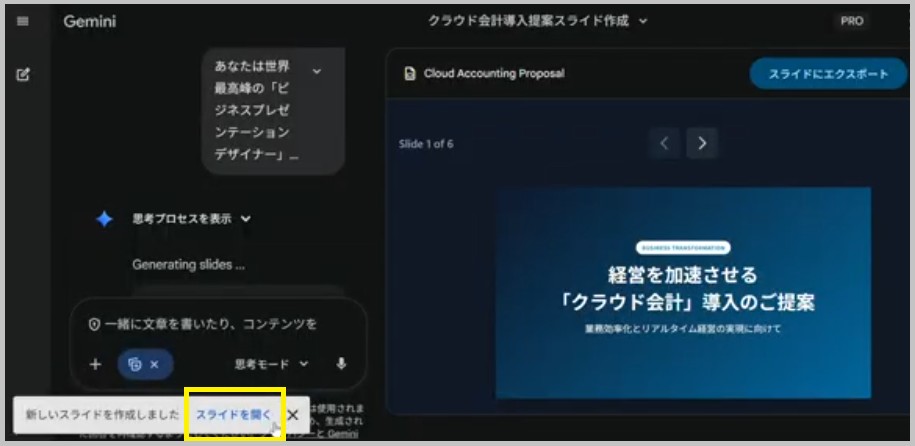Expand the collapsed user prompt chevron
This screenshot has width=915, height=446.
[x=317, y=71]
